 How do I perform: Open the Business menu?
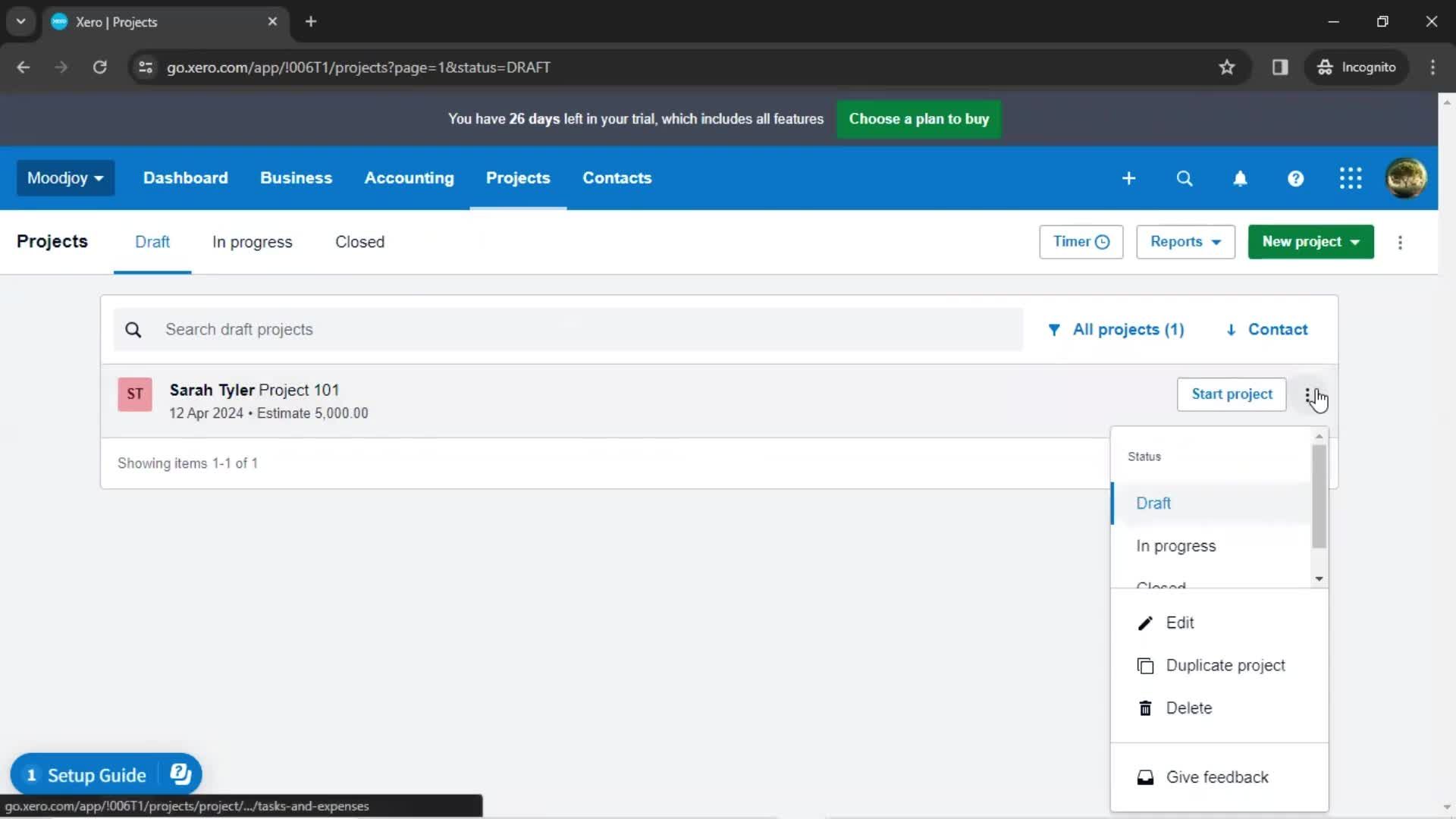(296, 178)
